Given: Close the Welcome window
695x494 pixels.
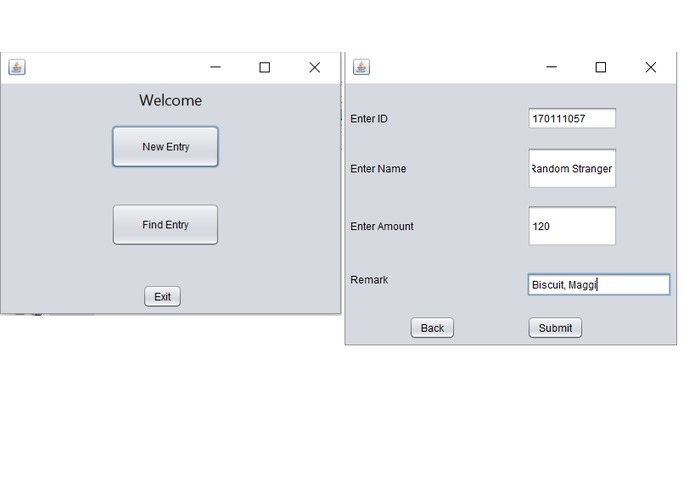Looking at the screenshot, I should pos(315,67).
